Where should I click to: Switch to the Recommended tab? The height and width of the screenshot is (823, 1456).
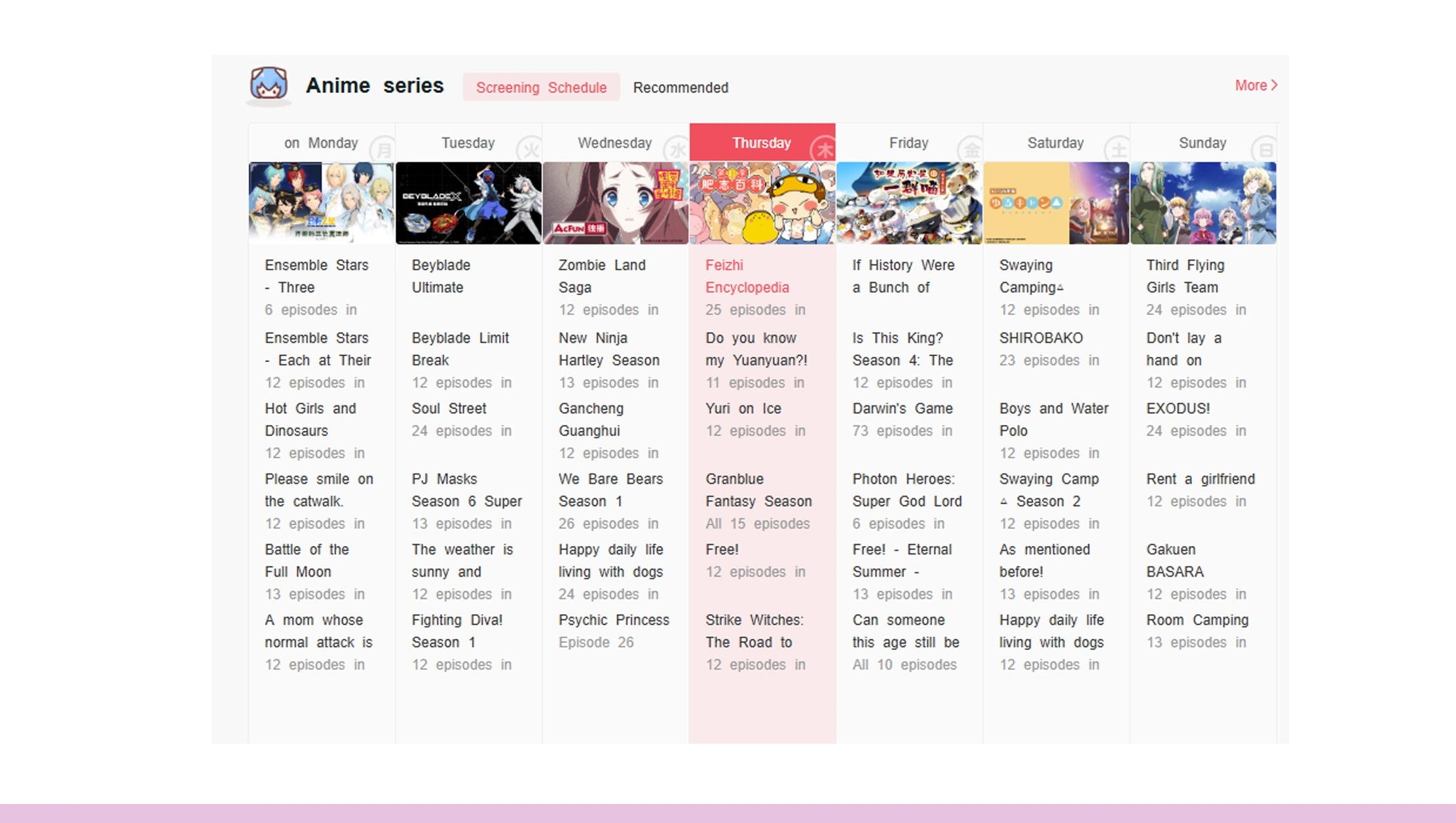pos(681,88)
